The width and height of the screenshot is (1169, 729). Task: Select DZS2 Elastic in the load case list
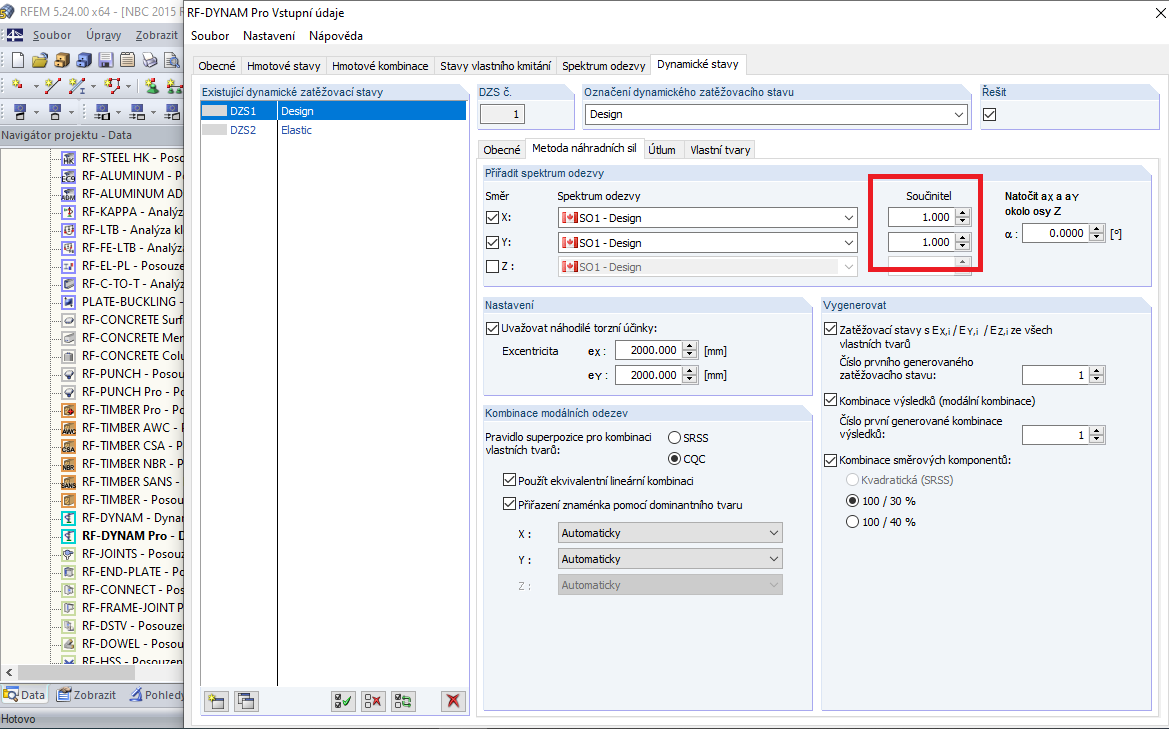point(333,130)
